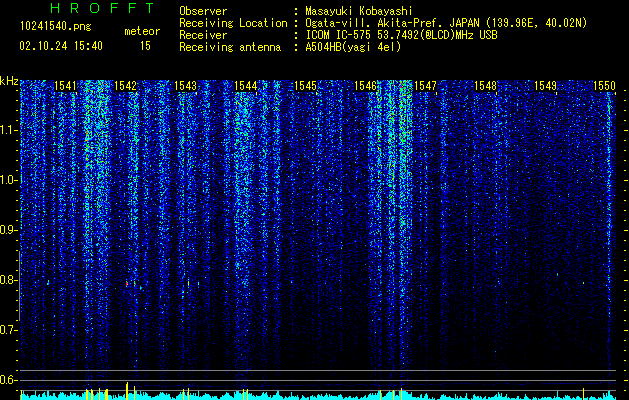The width and height of the screenshot is (629, 400).
Task: Click the 1546 time marker
Action: point(365,86)
